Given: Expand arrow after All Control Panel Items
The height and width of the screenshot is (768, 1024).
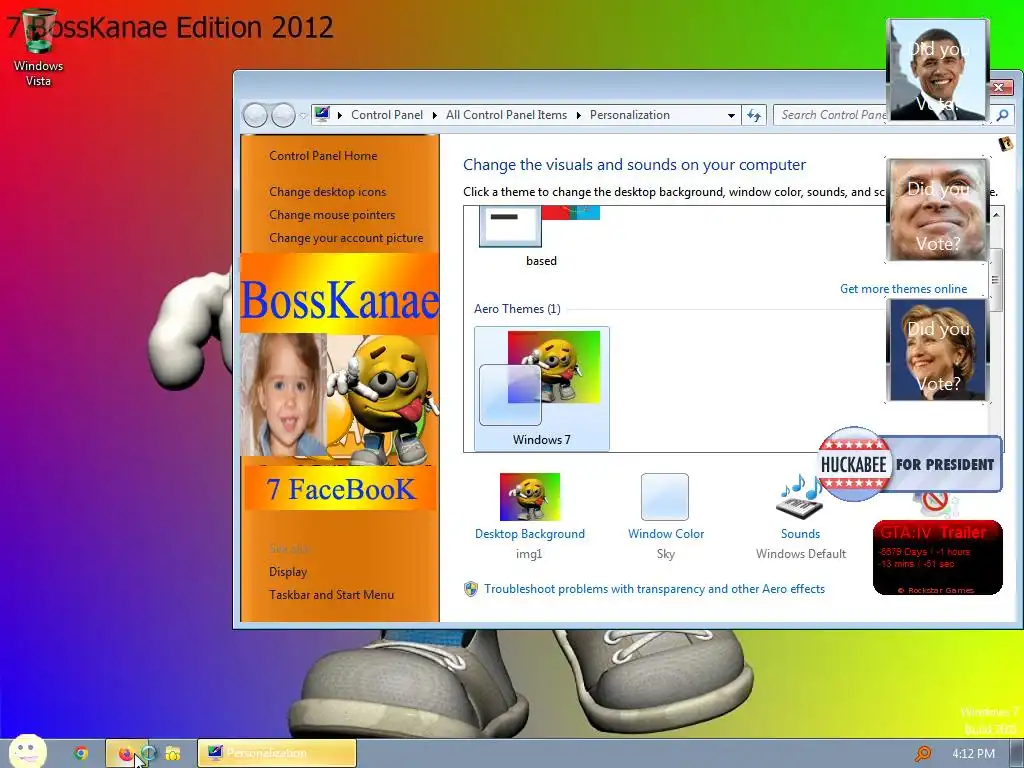Looking at the screenshot, I should point(579,116).
